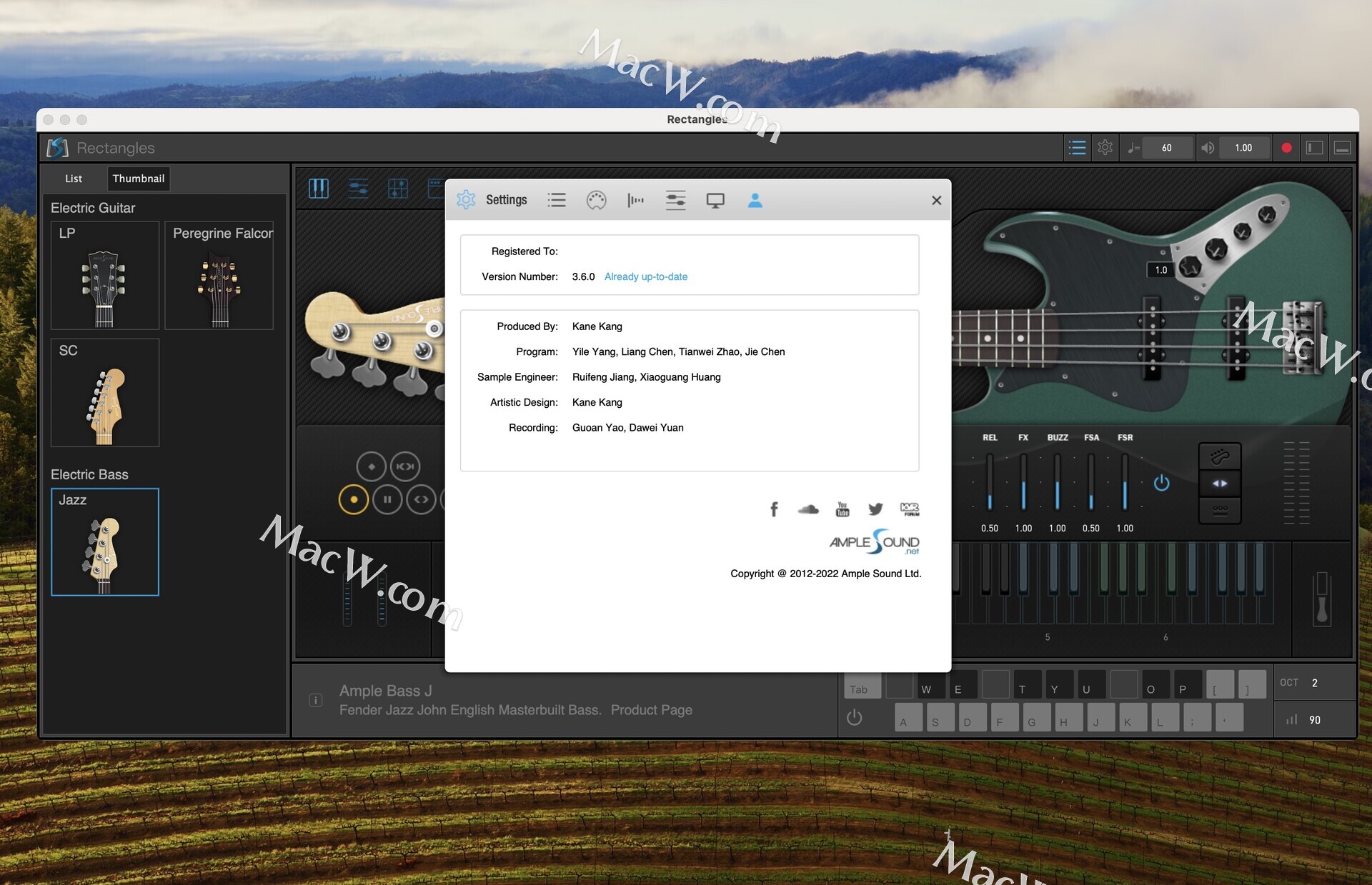Viewport: 1372px width, 885px height.
Task: Click the skip-to-start transport button
Action: pos(406,466)
